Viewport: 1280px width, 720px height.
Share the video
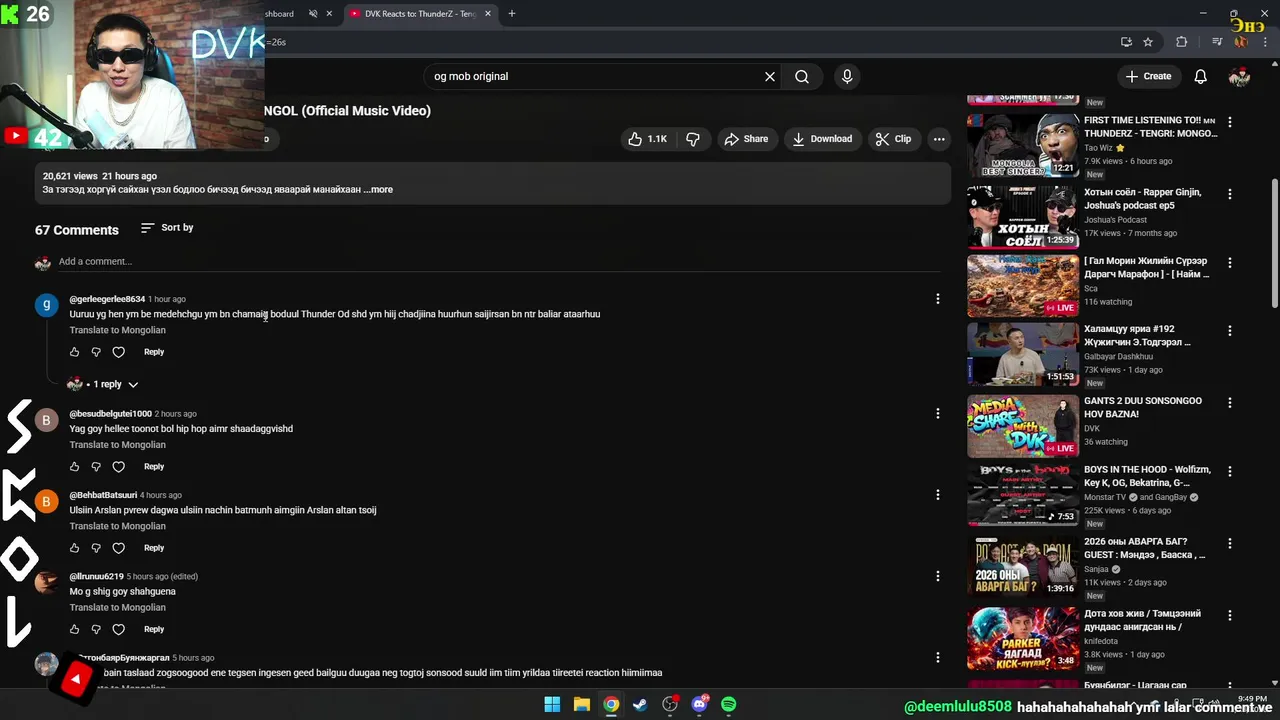[747, 139]
